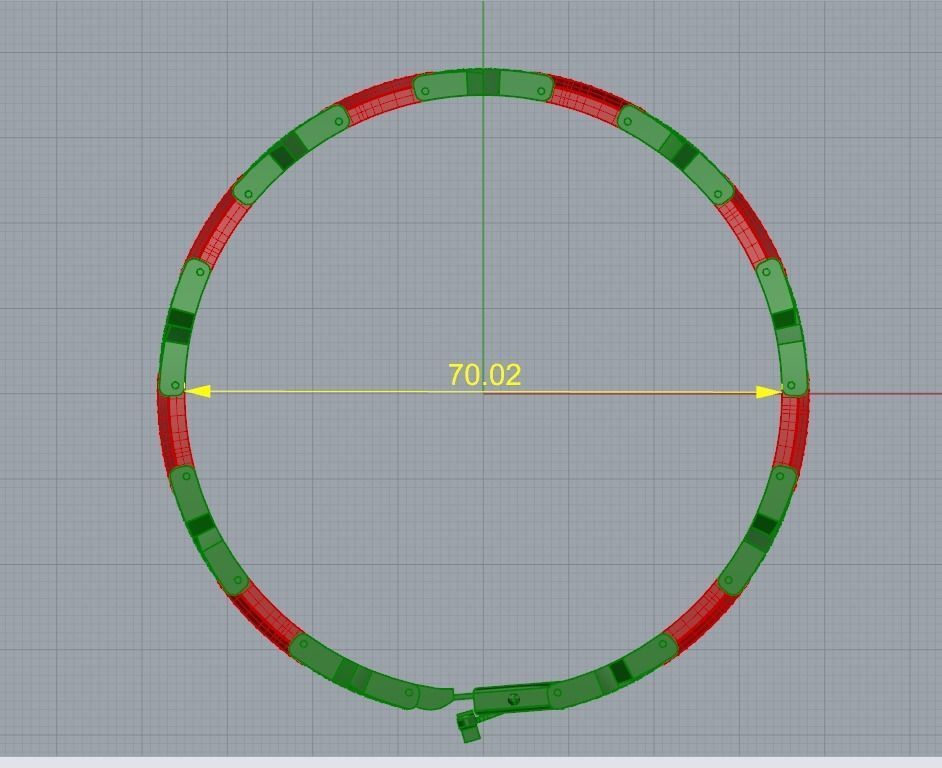Image resolution: width=942 pixels, height=768 pixels.
Task: Click the round screw on the clasp body
Action: [513, 699]
